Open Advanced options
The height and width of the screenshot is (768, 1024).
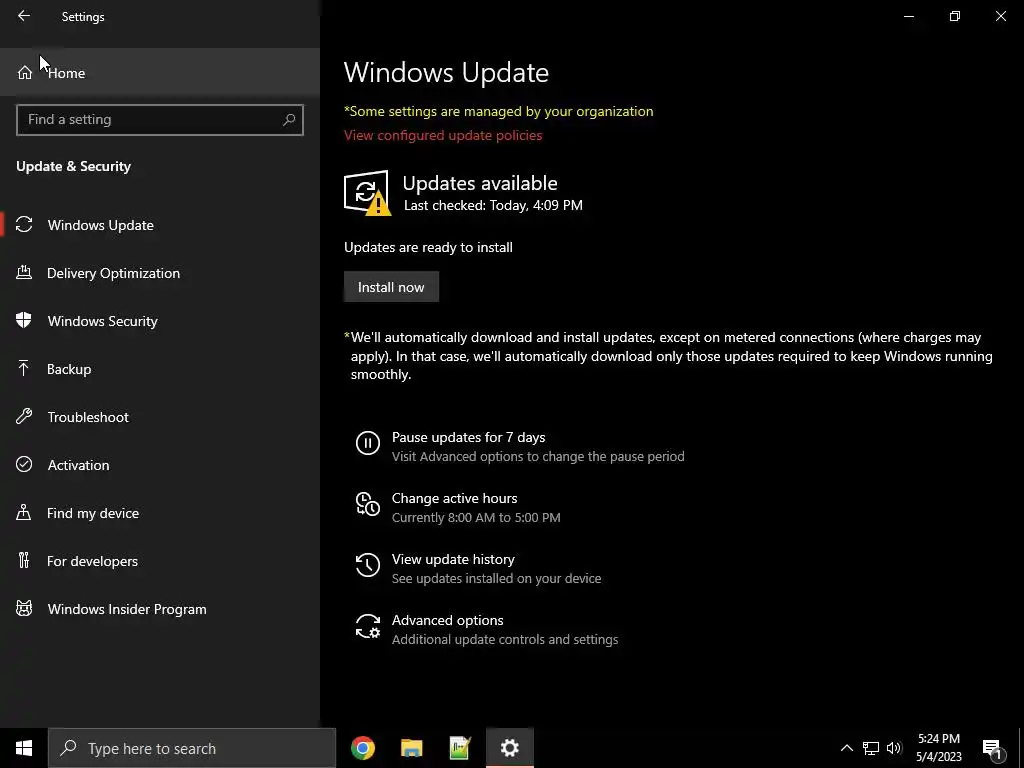(x=447, y=620)
